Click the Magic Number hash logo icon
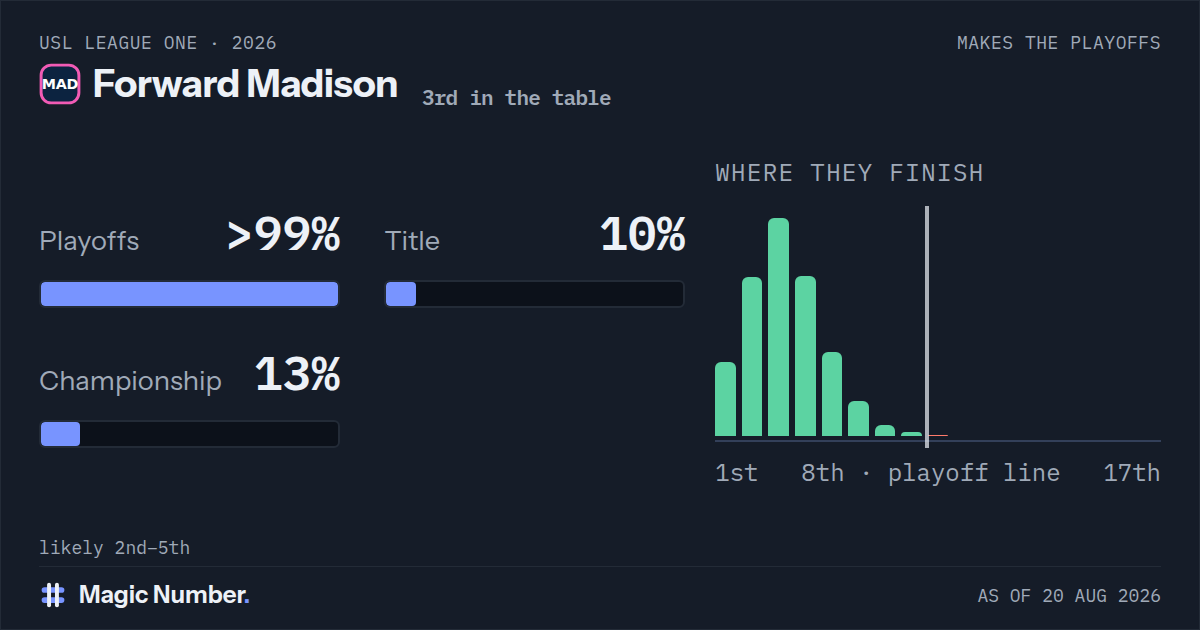This screenshot has width=1200, height=630. (x=52, y=595)
